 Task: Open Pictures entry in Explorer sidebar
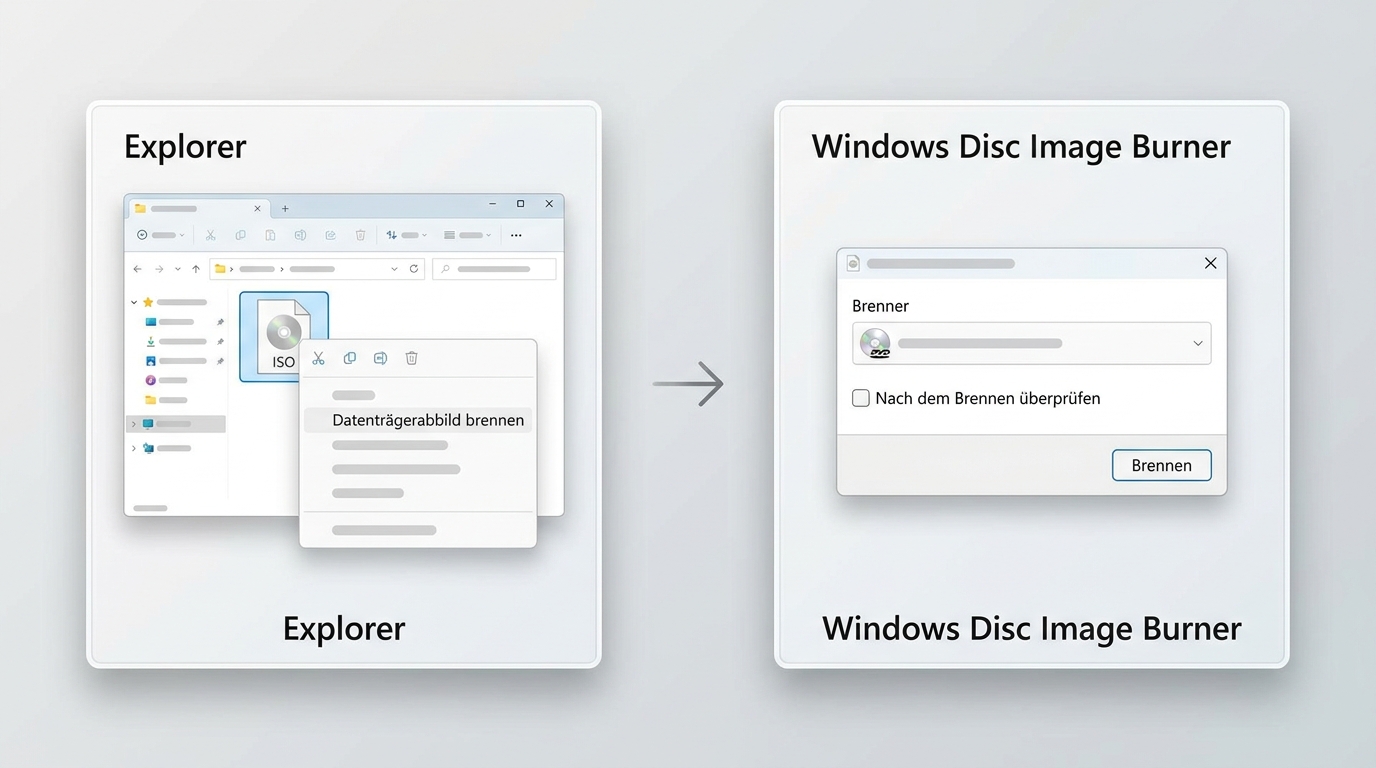(176, 360)
